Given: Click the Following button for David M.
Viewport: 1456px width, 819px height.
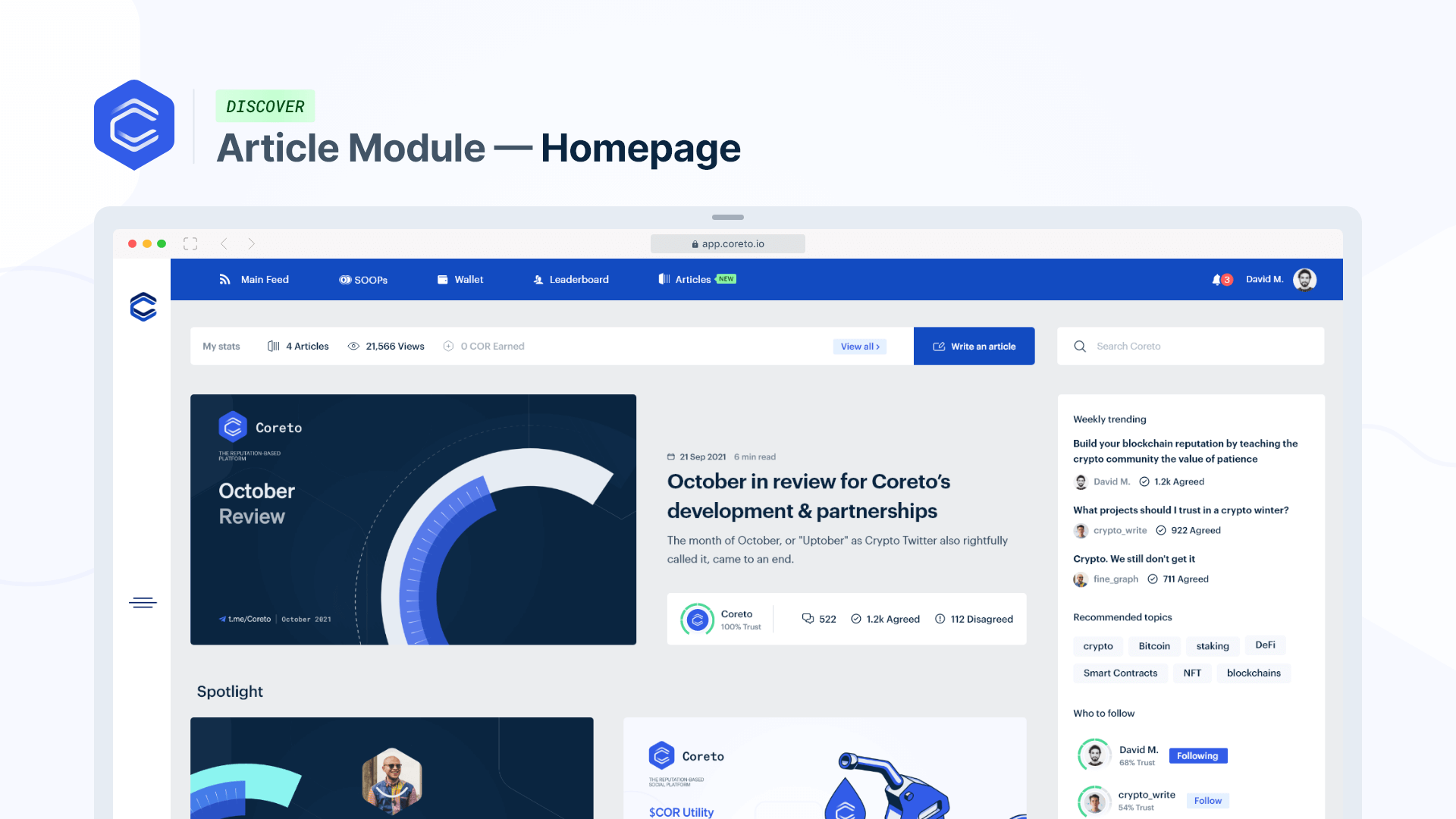Looking at the screenshot, I should point(1198,755).
